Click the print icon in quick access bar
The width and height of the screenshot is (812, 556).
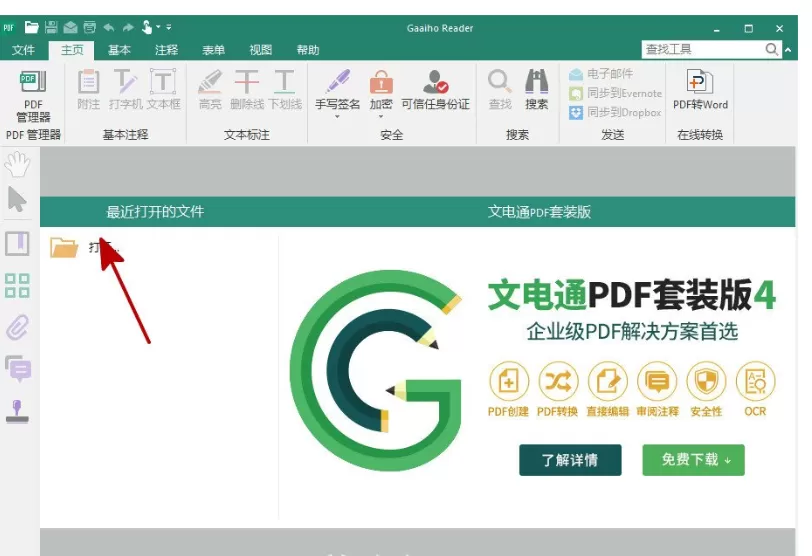click(x=90, y=27)
